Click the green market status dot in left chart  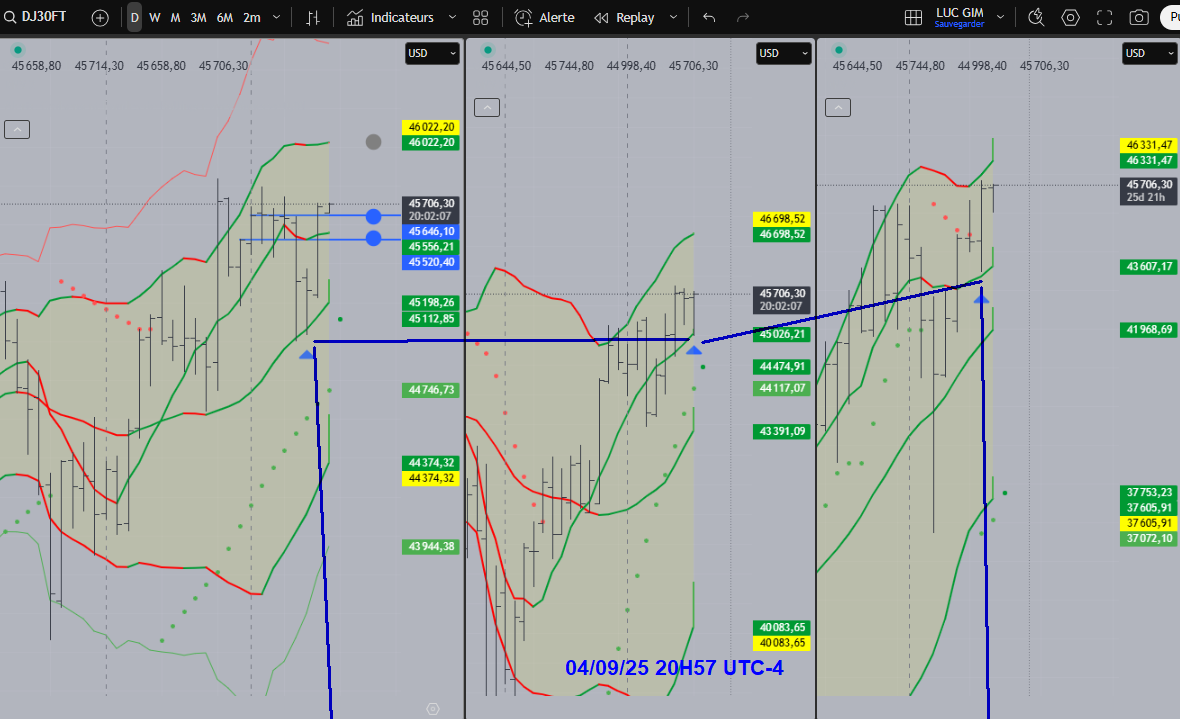coord(17,50)
